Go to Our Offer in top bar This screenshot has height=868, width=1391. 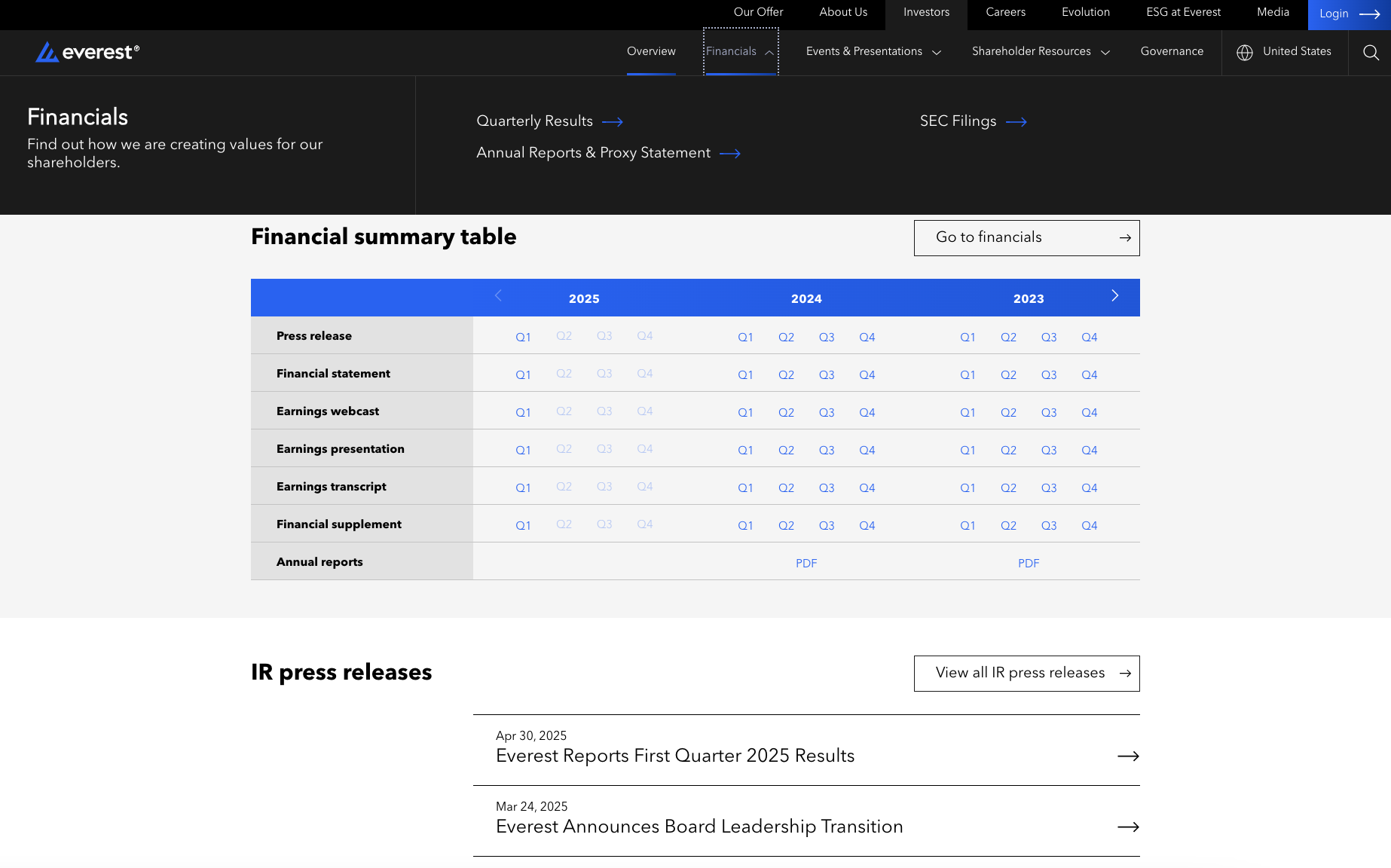[x=758, y=12]
